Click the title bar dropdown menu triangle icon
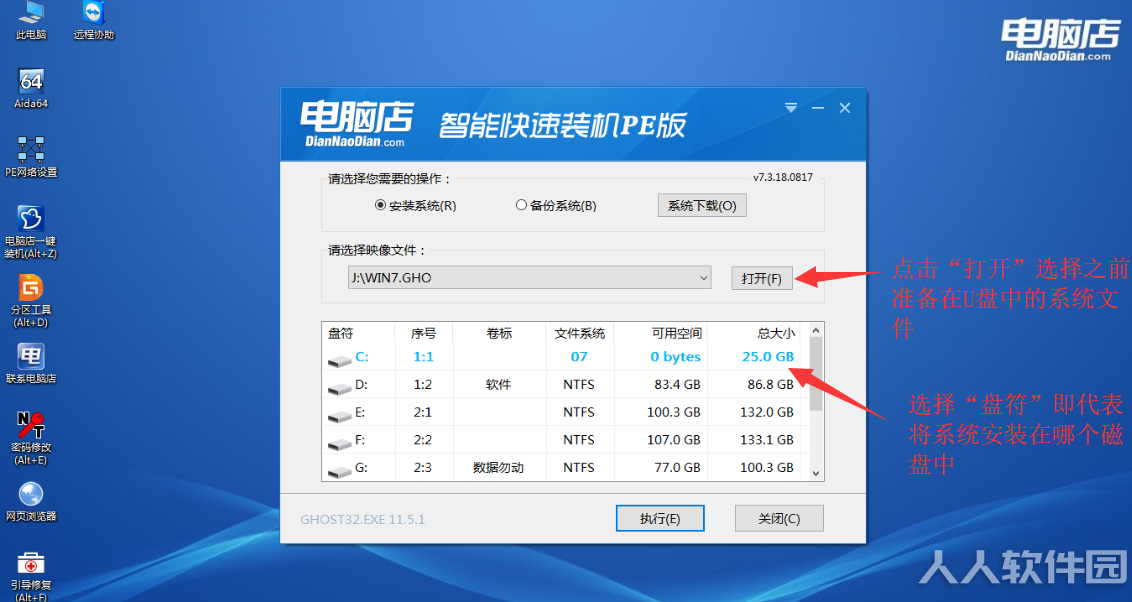 tap(791, 108)
